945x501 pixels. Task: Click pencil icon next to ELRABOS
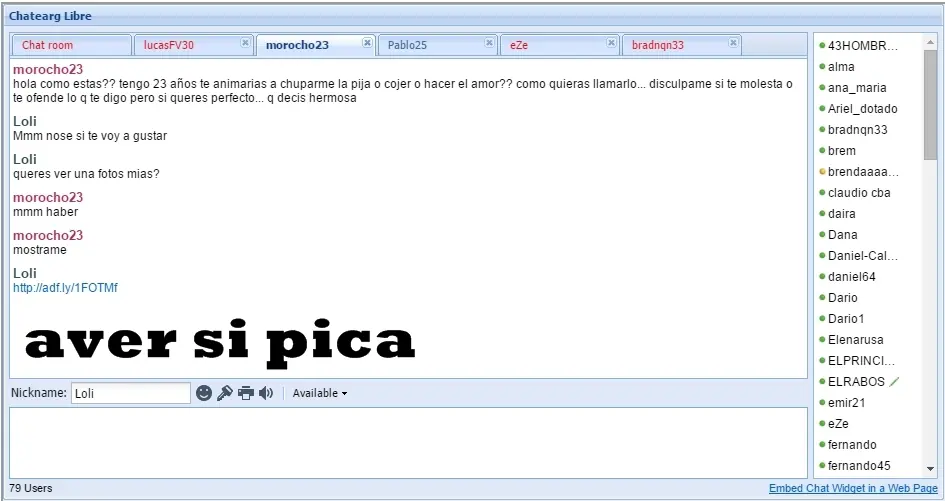click(894, 382)
